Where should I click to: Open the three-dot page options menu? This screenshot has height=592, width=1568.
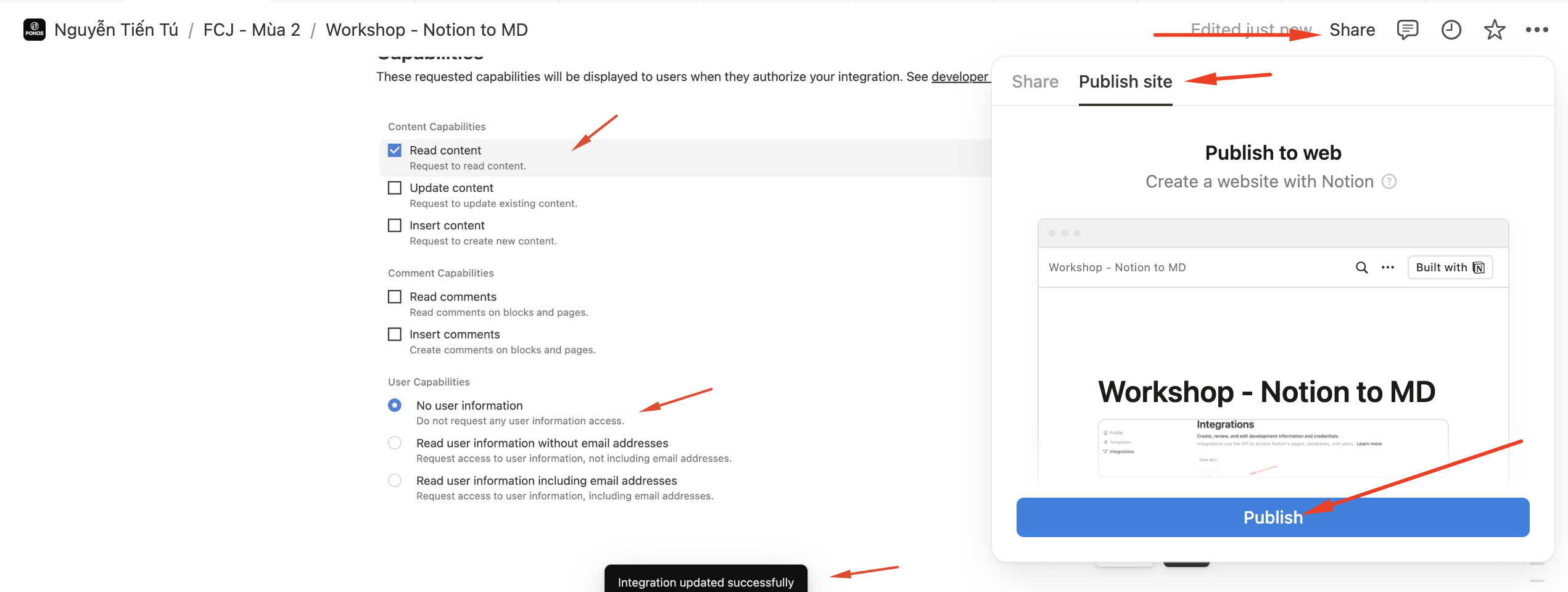pyautogui.click(x=1537, y=30)
